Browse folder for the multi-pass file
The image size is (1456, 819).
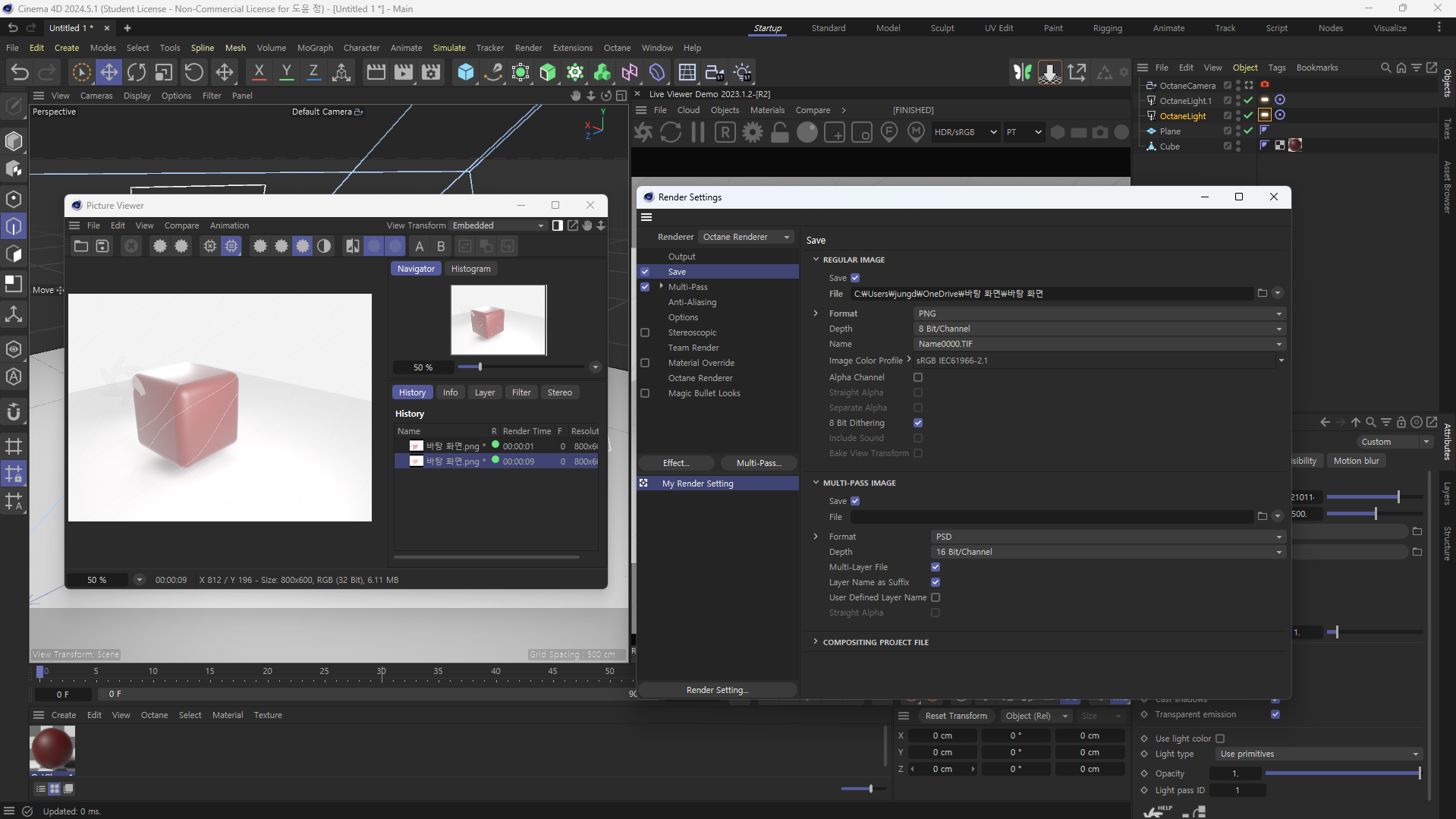point(1263,516)
